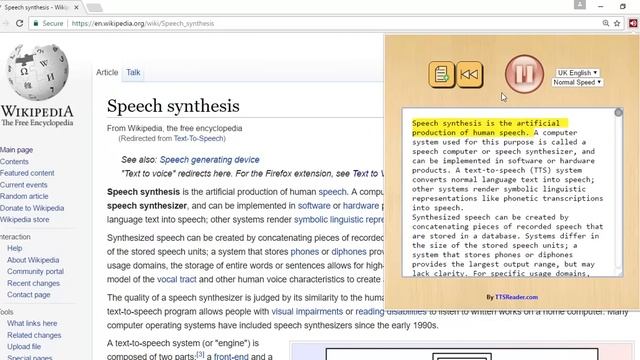Open the Normal Speed dropdown
The width and height of the screenshot is (640, 360).
pyautogui.click(x=577, y=82)
